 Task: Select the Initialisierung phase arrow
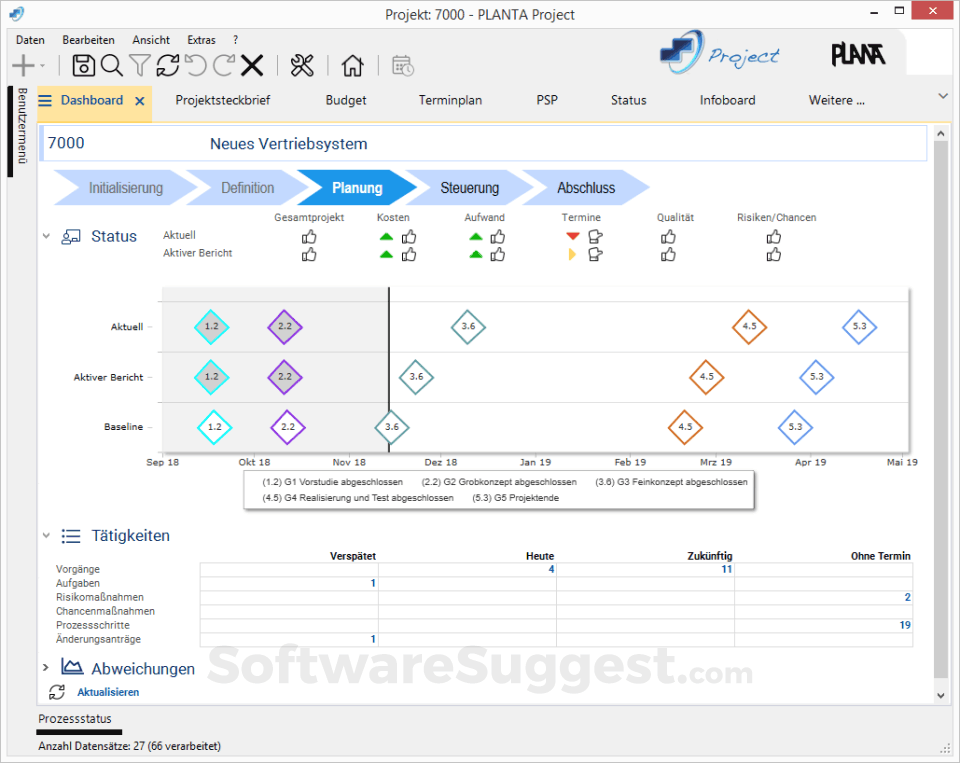click(126, 188)
